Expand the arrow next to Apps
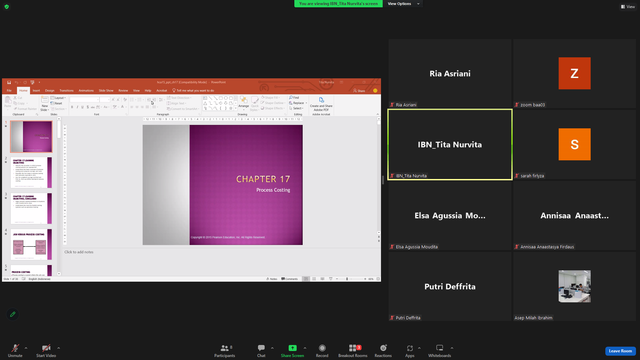This screenshot has height=360, width=640. 419,348
